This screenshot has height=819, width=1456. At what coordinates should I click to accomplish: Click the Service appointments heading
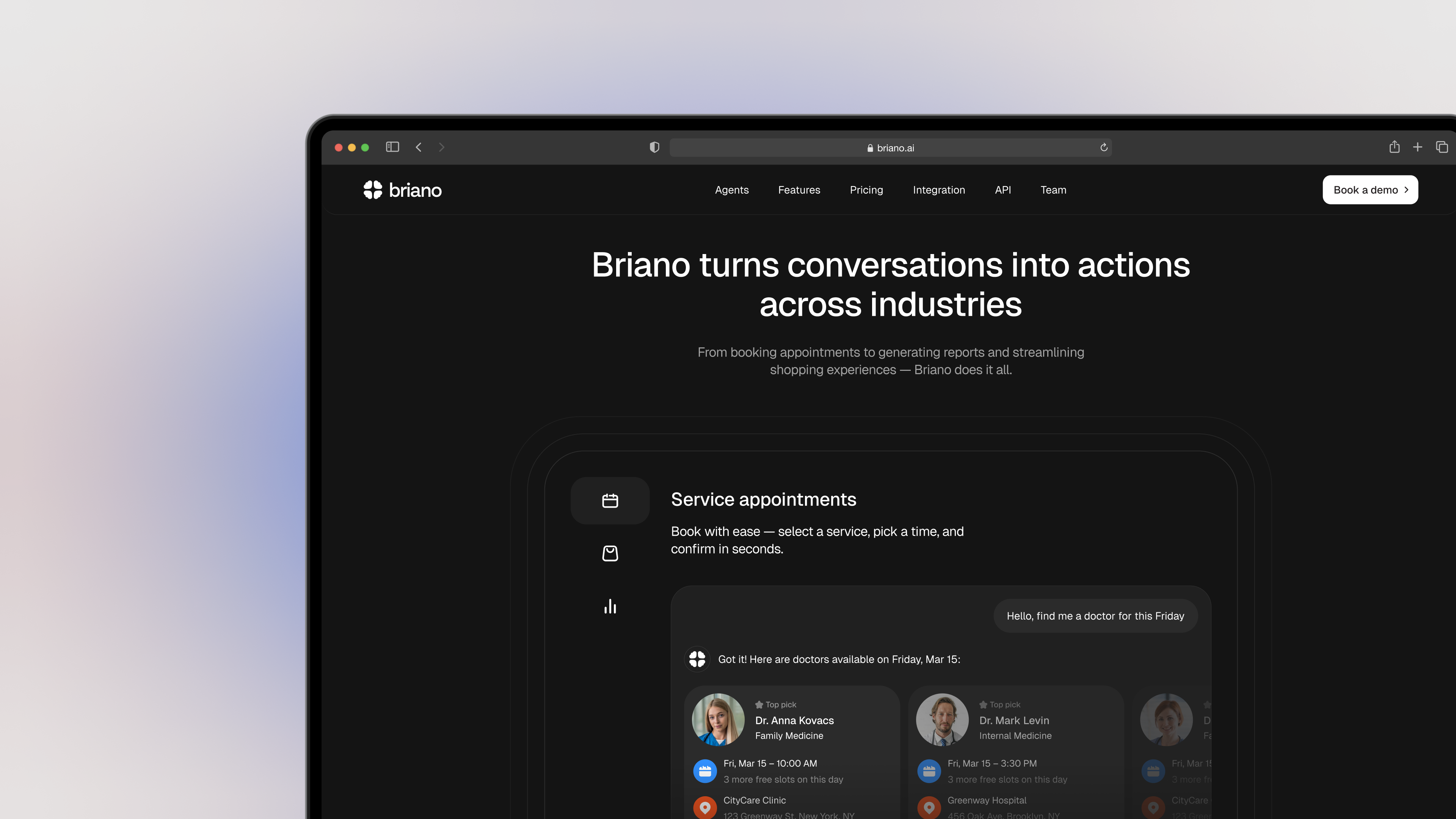click(x=764, y=500)
